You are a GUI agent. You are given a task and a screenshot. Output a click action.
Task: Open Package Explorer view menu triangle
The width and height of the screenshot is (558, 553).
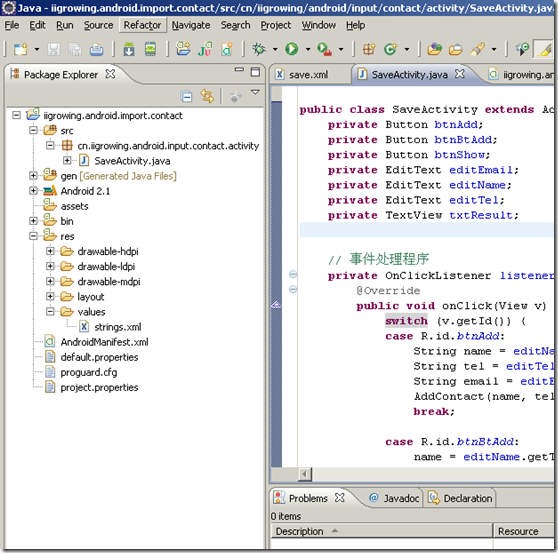click(255, 93)
